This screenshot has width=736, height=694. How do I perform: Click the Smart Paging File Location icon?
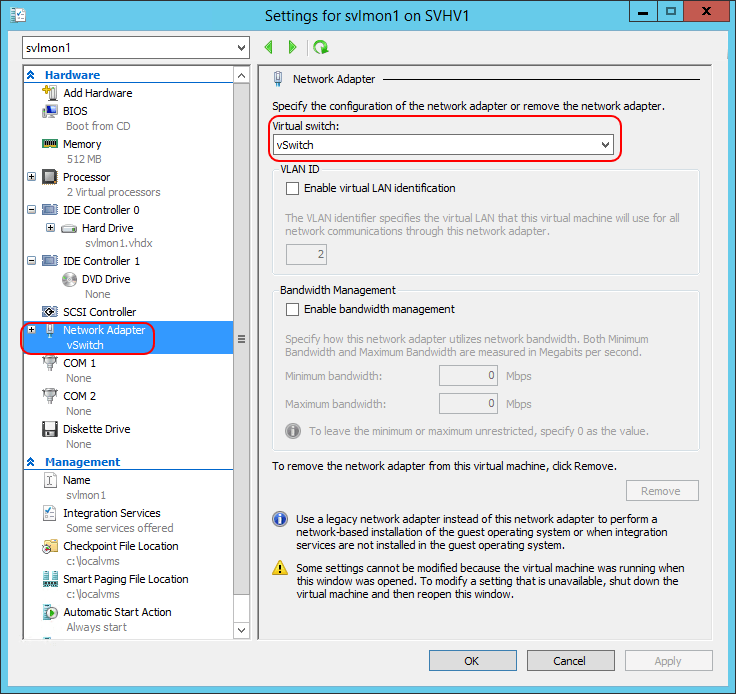(x=50, y=579)
